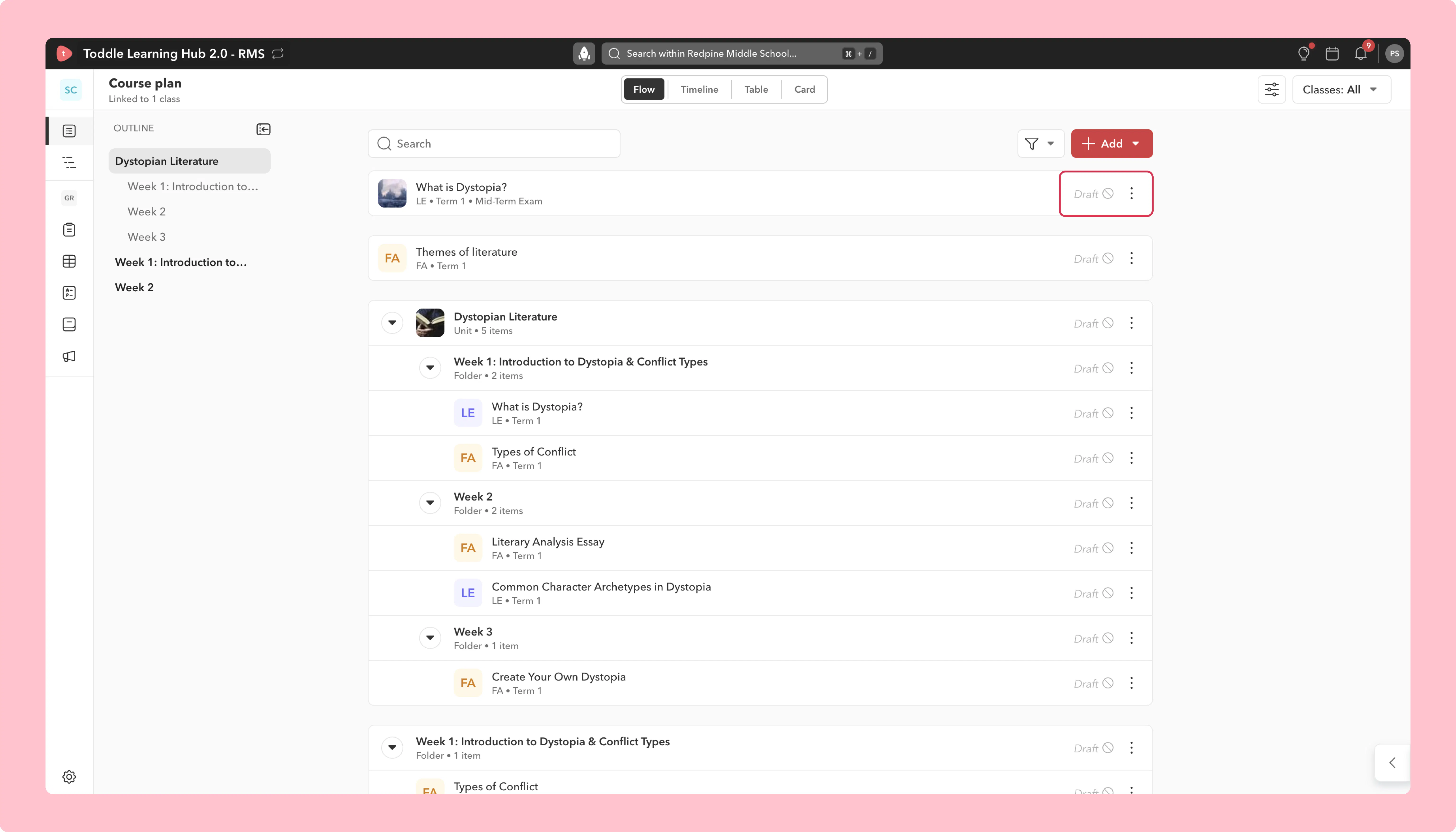The image size is (1456, 832).
Task: Open the rocket launcher icon
Action: [x=584, y=54]
